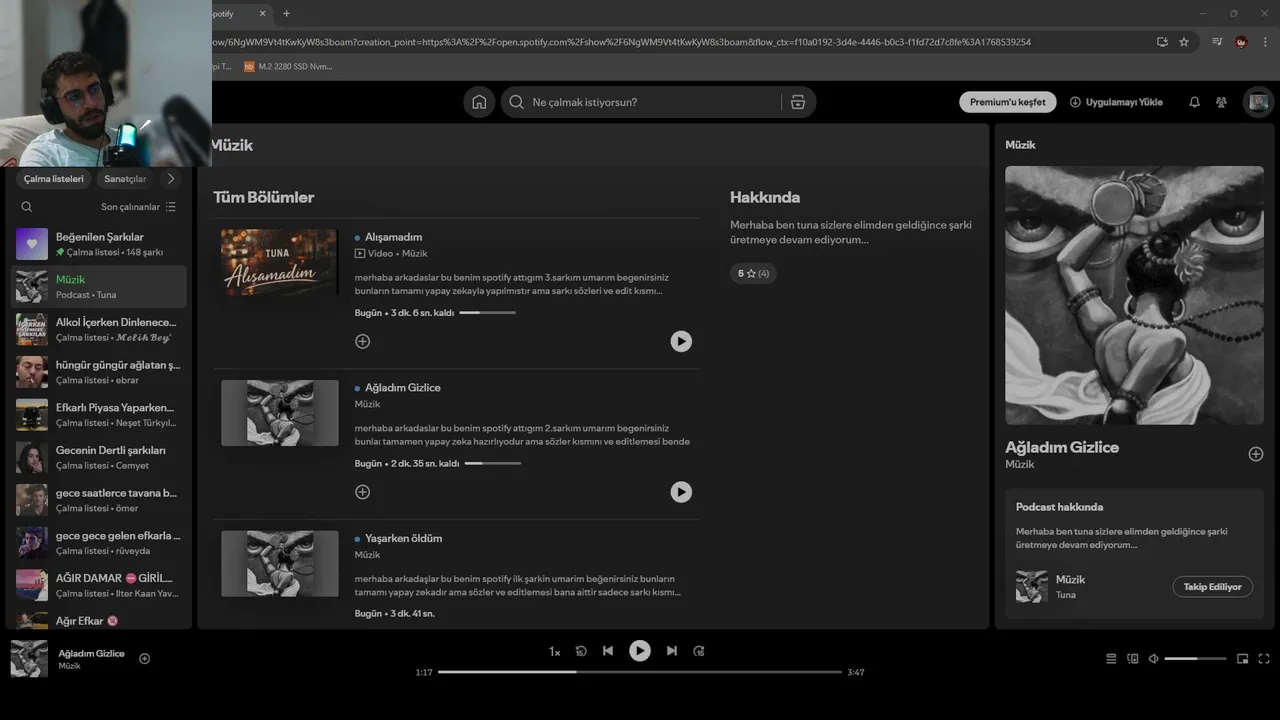Screen dimensions: 1280x720
Task: Open notifications bell icon
Action: [1194, 102]
